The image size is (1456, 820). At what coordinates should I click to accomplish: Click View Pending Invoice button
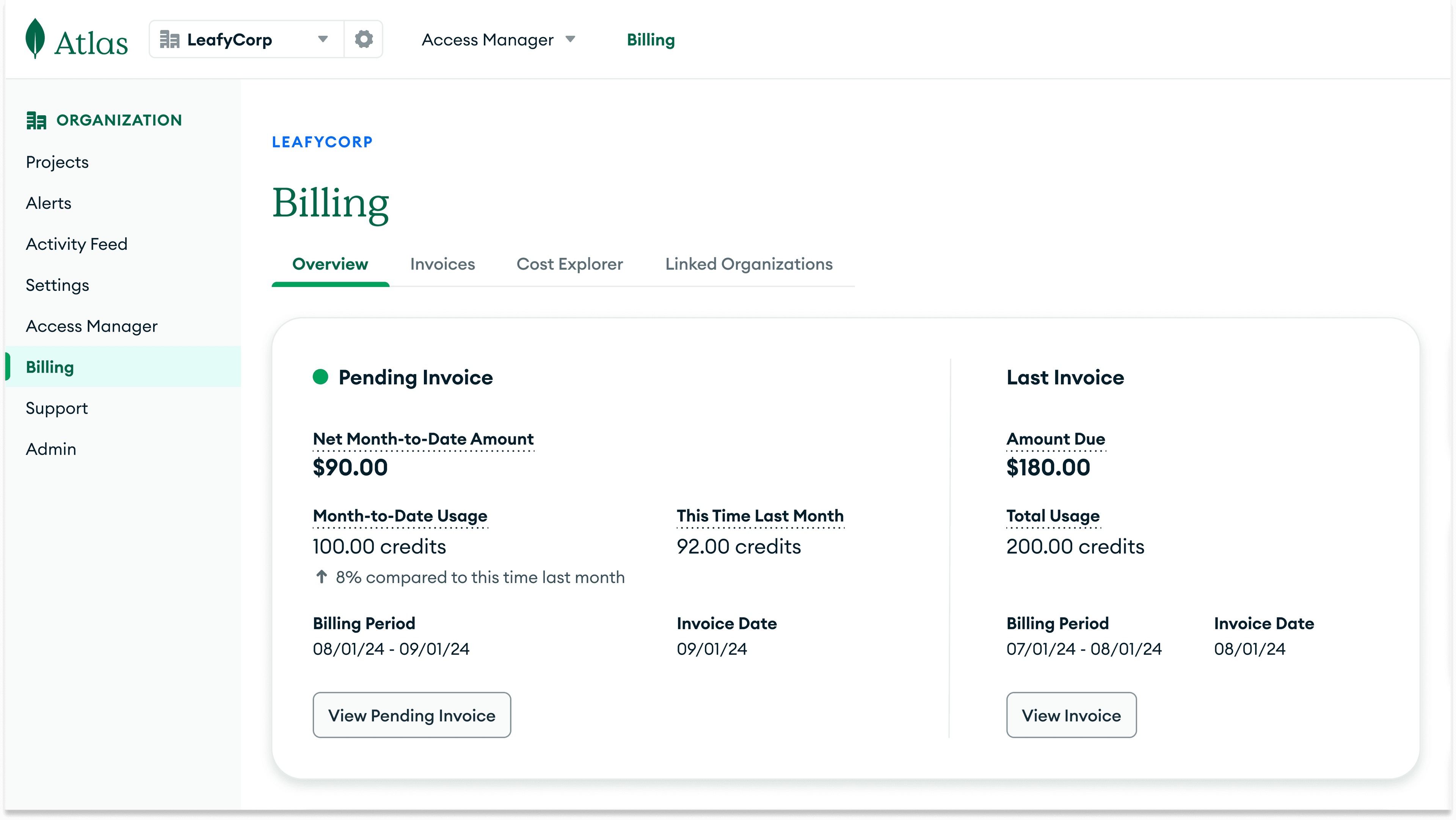[411, 715]
